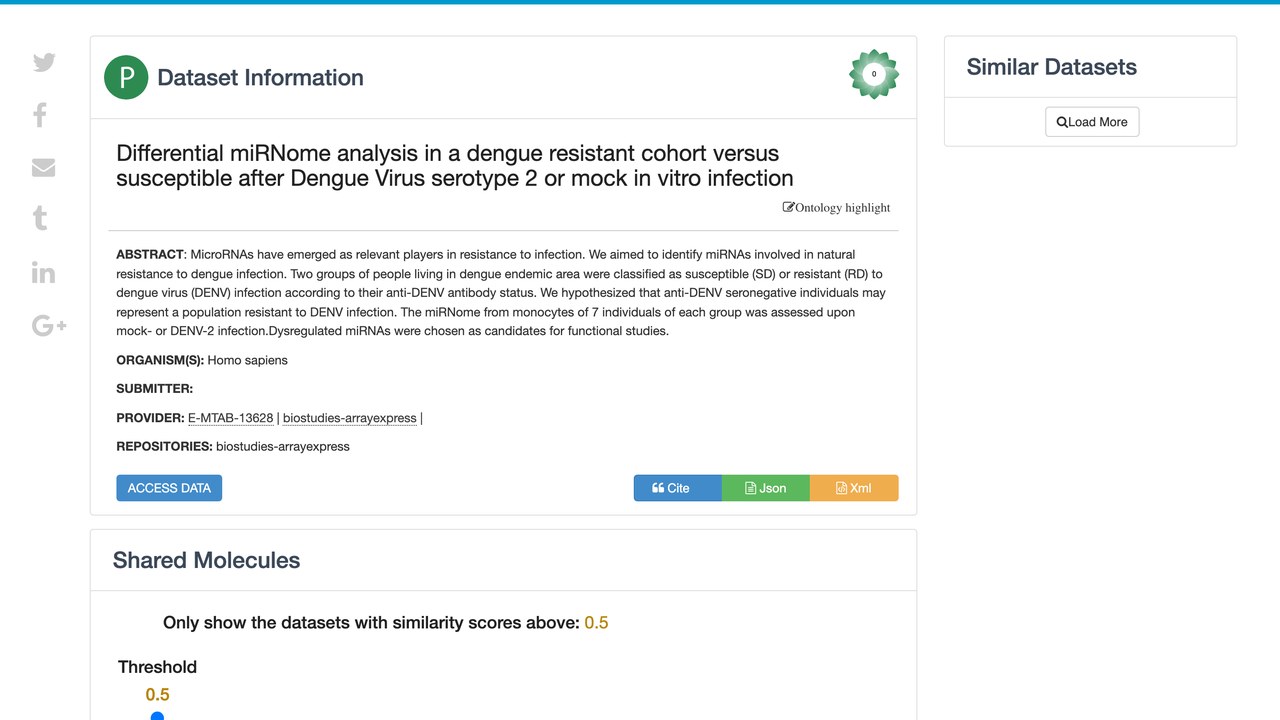Cite this dataset
Viewport: 1280px width, 720px height.
click(677, 488)
